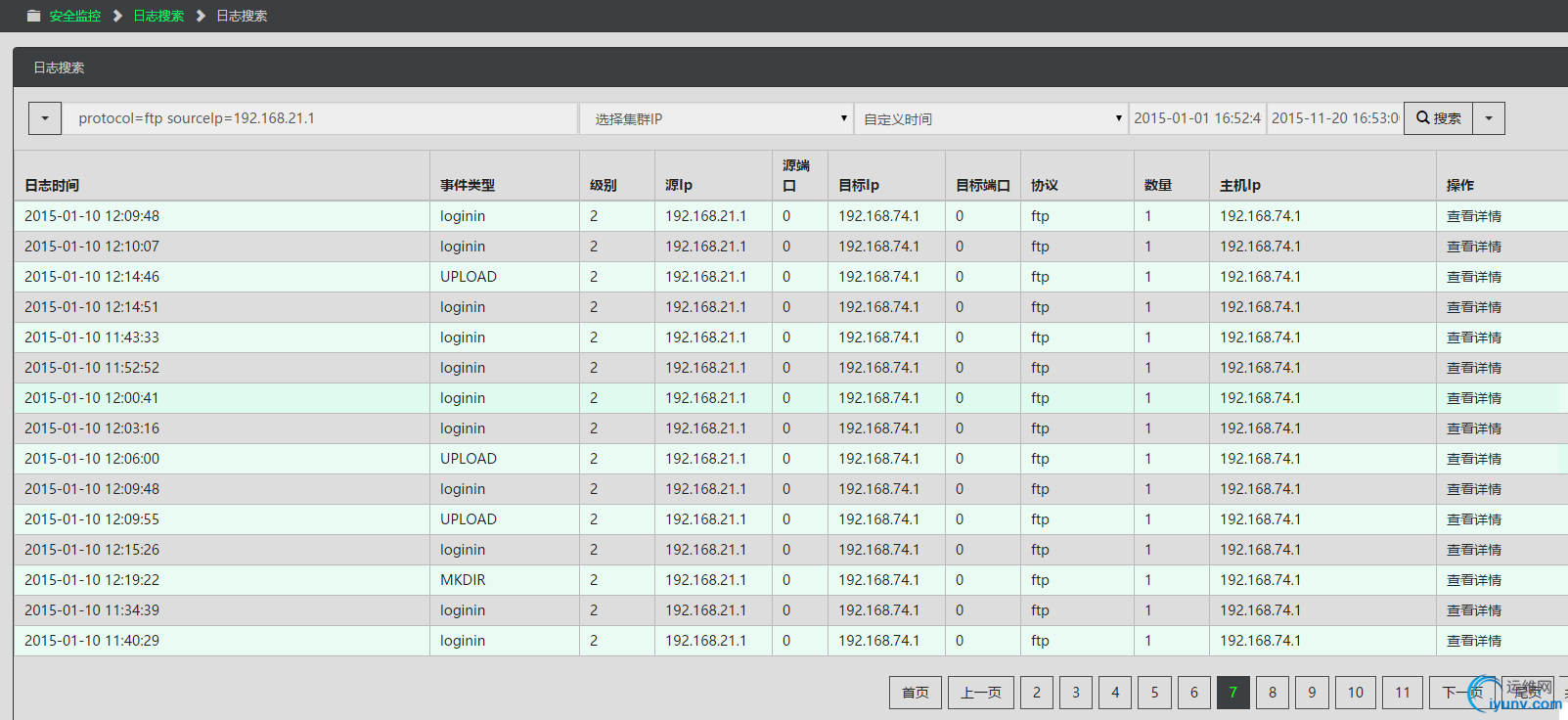Open the 自定义时间 dropdown
The height and width of the screenshot is (720, 1568).
[x=991, y=118]
